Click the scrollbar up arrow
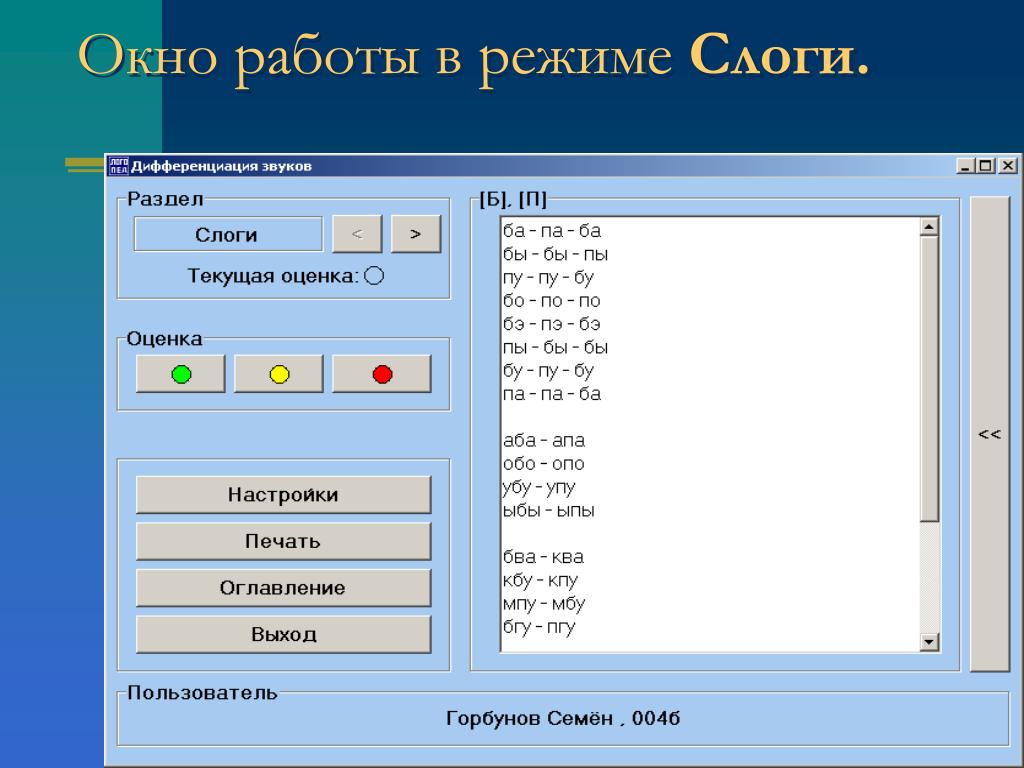1024x768 pixels. [929, 227]
